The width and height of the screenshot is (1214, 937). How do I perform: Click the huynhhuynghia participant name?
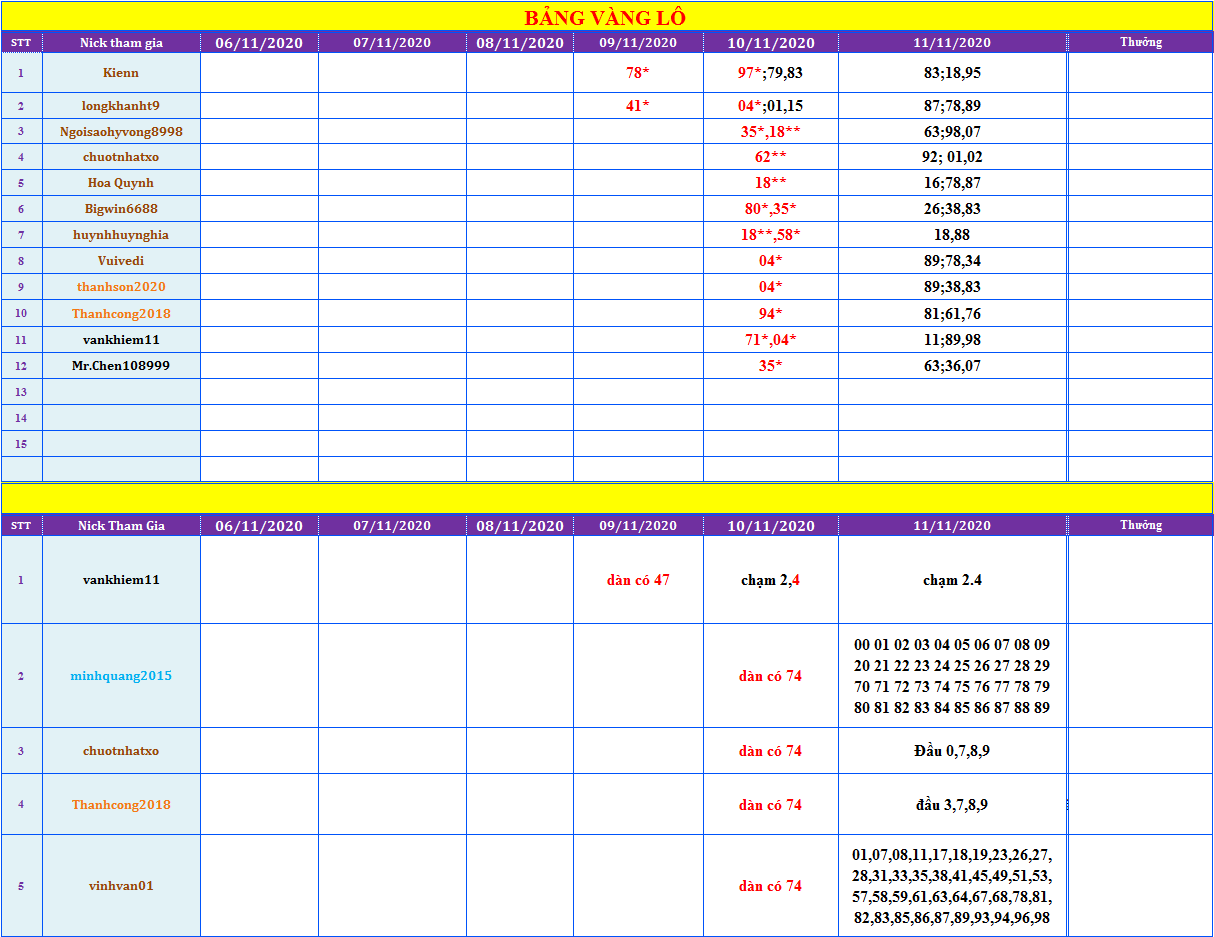coord(121,235)
